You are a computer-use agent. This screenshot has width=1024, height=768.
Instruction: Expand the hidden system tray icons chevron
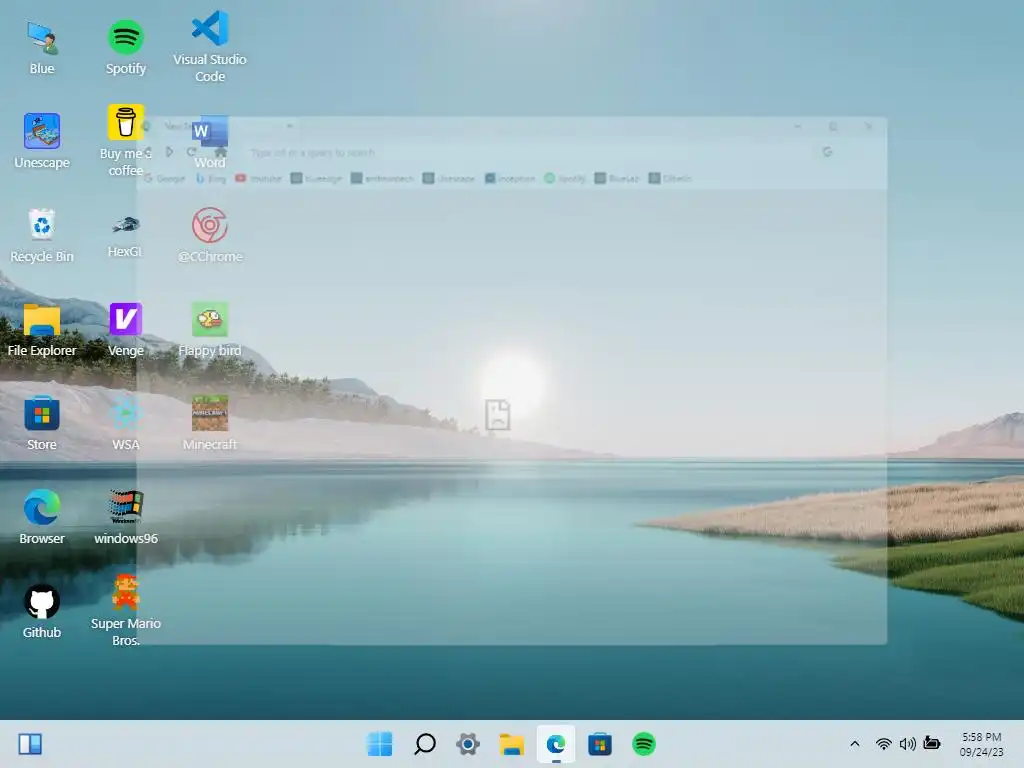854,744
